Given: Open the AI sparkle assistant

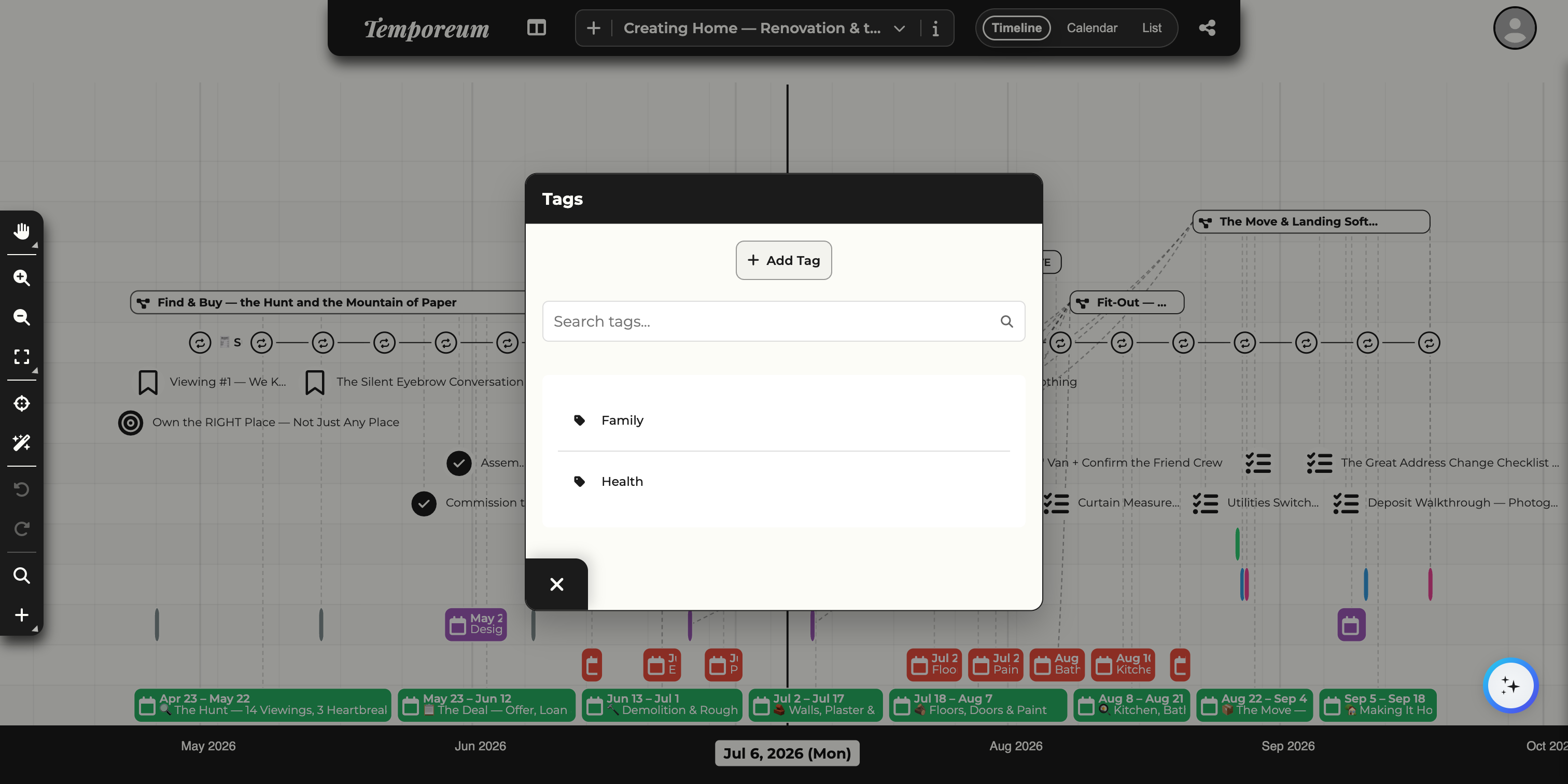Looking at the screenshot, I should [1510, 686].
